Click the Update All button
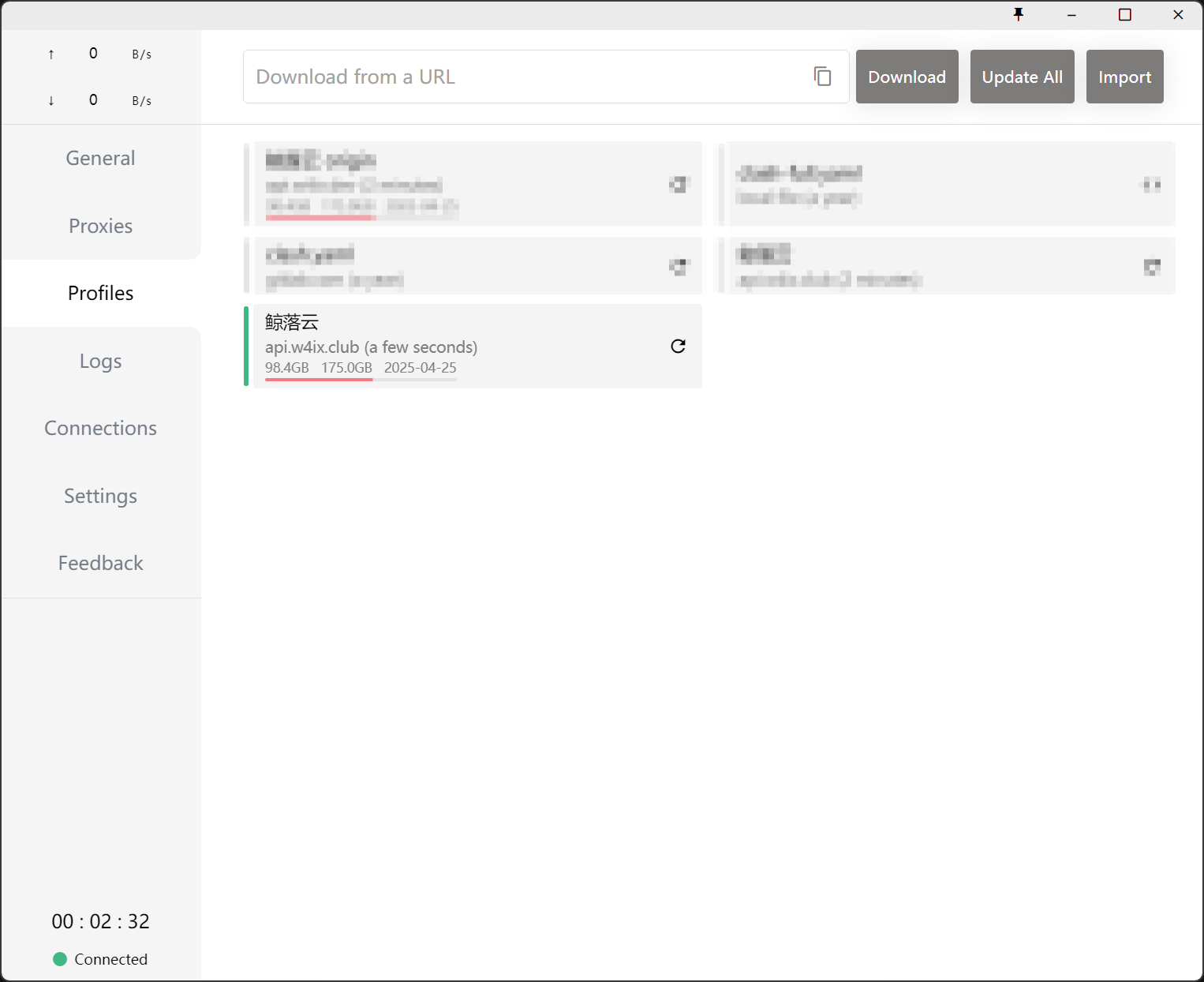The width and height of the screenshot is (1204, 982). coord(1022,77)
